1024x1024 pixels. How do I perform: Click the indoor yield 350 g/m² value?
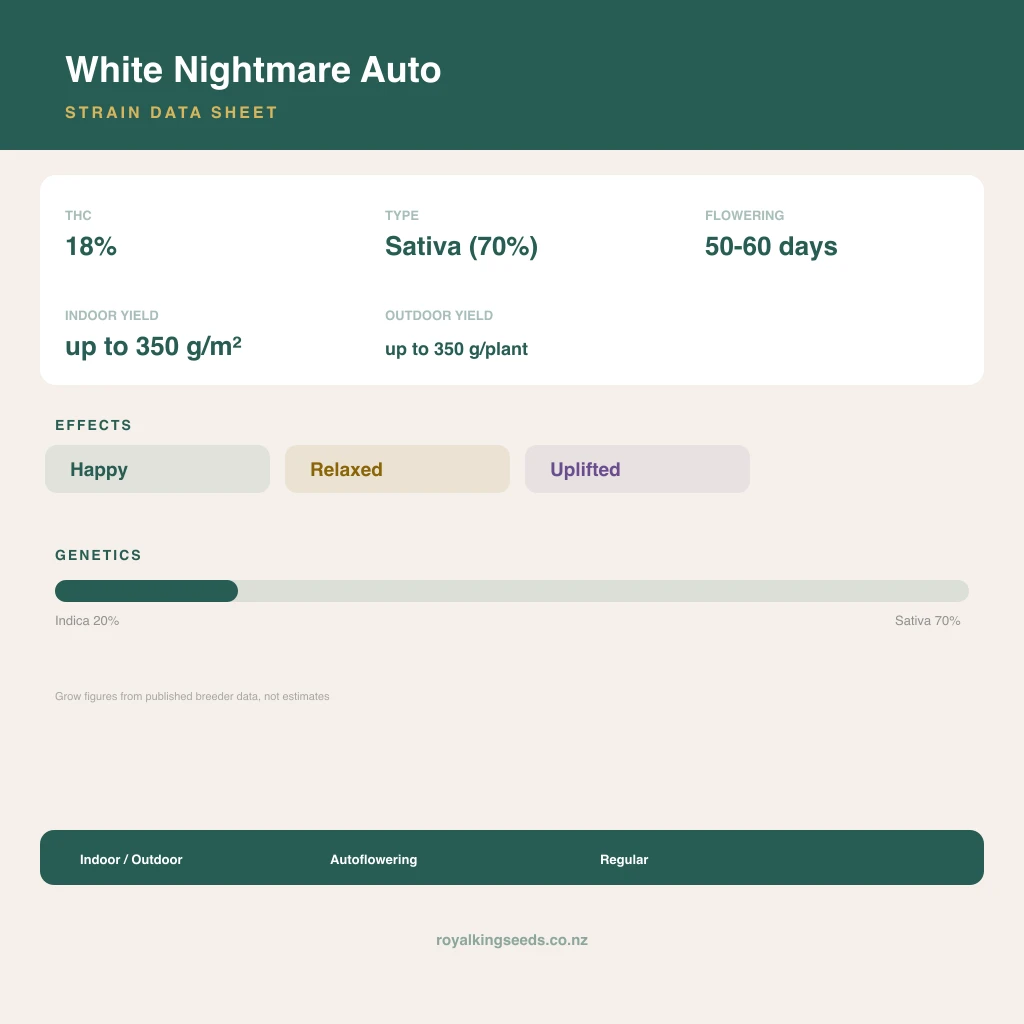point(153,346)
